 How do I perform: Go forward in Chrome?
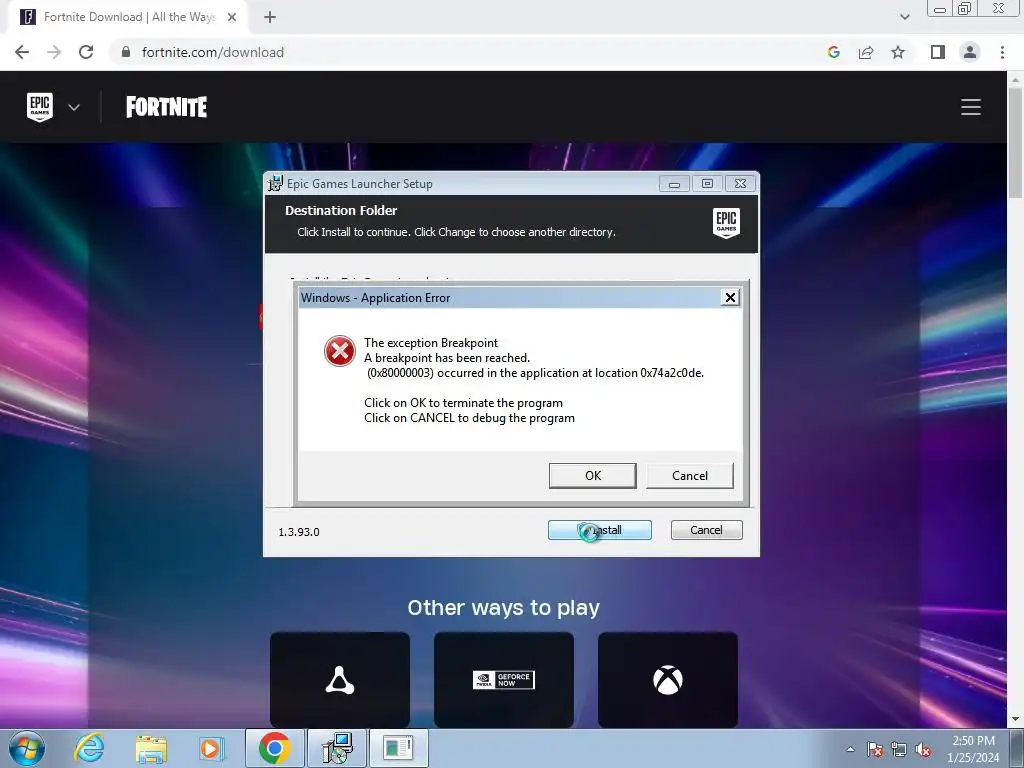tap(54, 52)
